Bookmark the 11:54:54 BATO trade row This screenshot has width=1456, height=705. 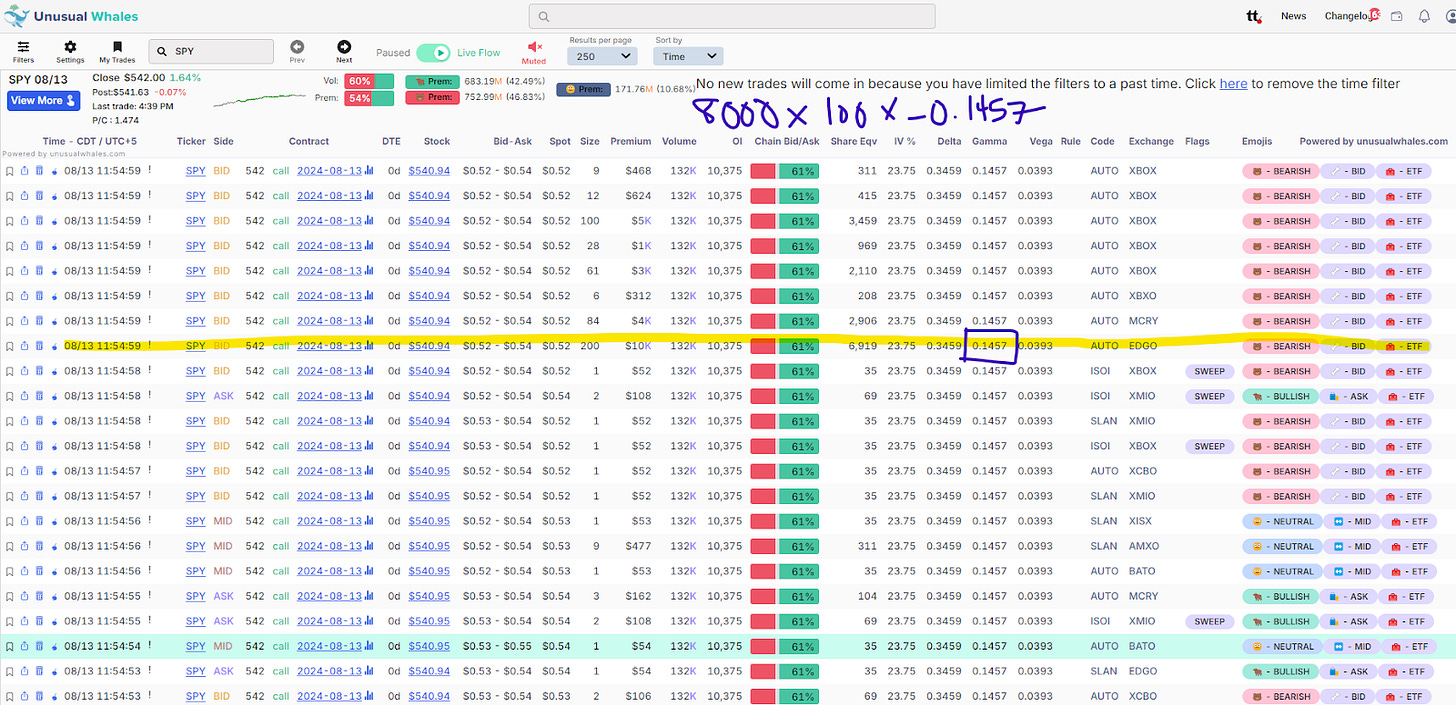click(x=10, y=646)
